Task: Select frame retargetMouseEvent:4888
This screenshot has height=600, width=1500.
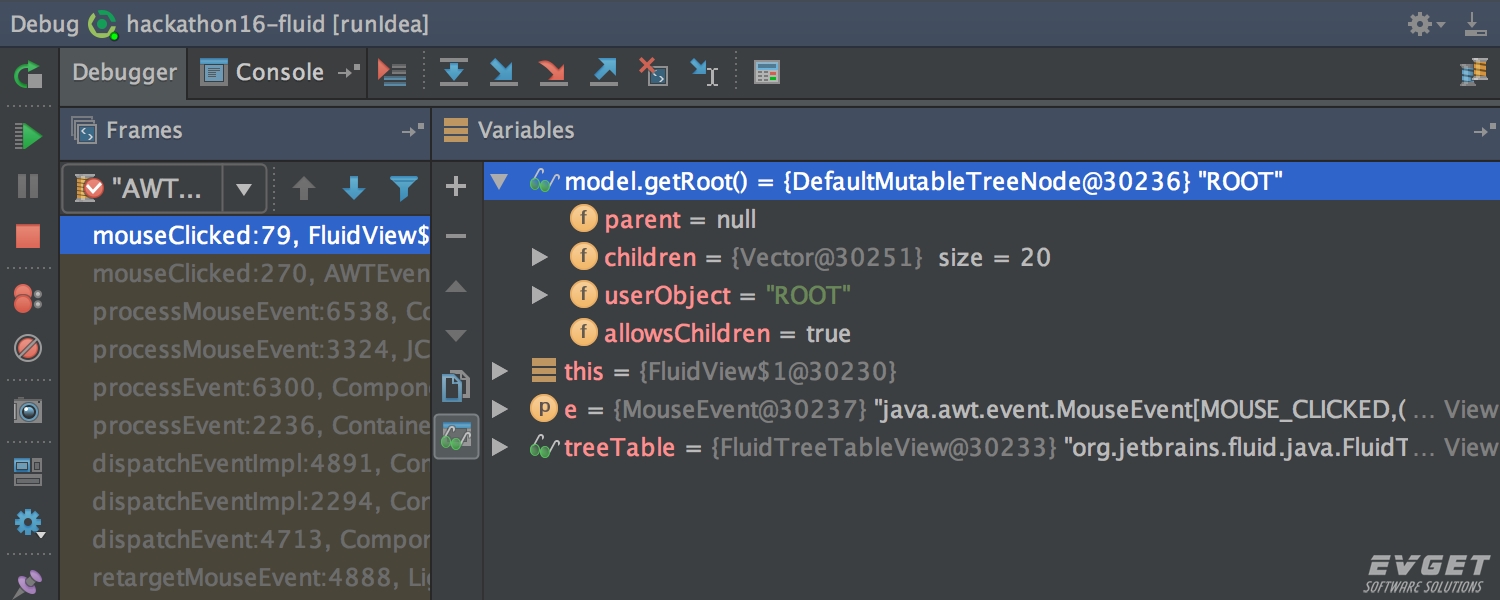Action: [x=245, y=578]
